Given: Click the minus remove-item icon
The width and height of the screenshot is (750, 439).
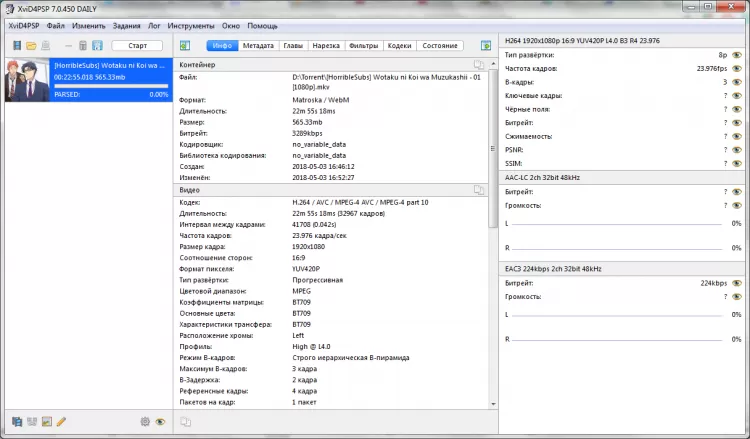Looking at the screenshot, I should tap(68, 46).
